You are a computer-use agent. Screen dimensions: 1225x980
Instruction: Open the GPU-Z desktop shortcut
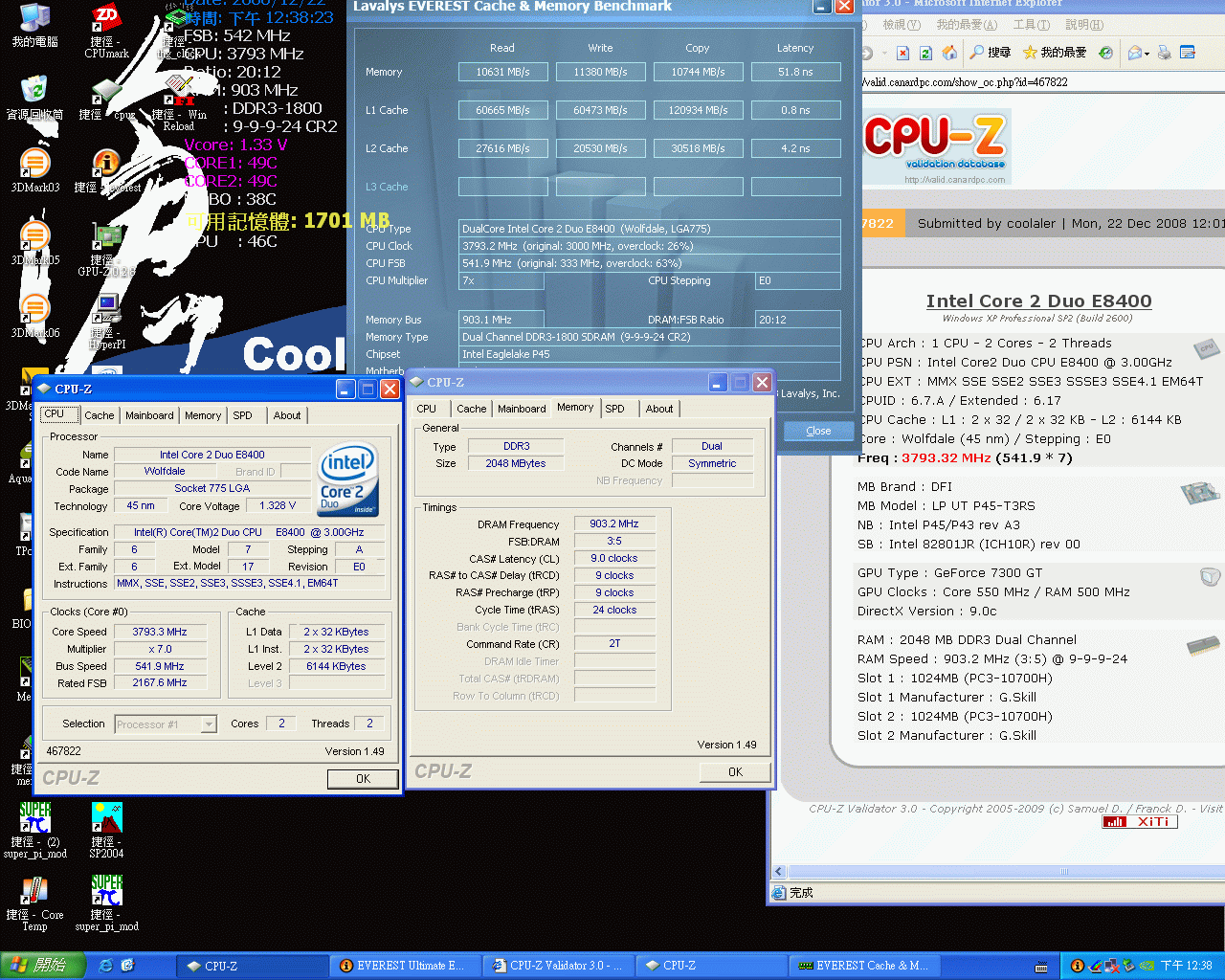click(106, 249)
